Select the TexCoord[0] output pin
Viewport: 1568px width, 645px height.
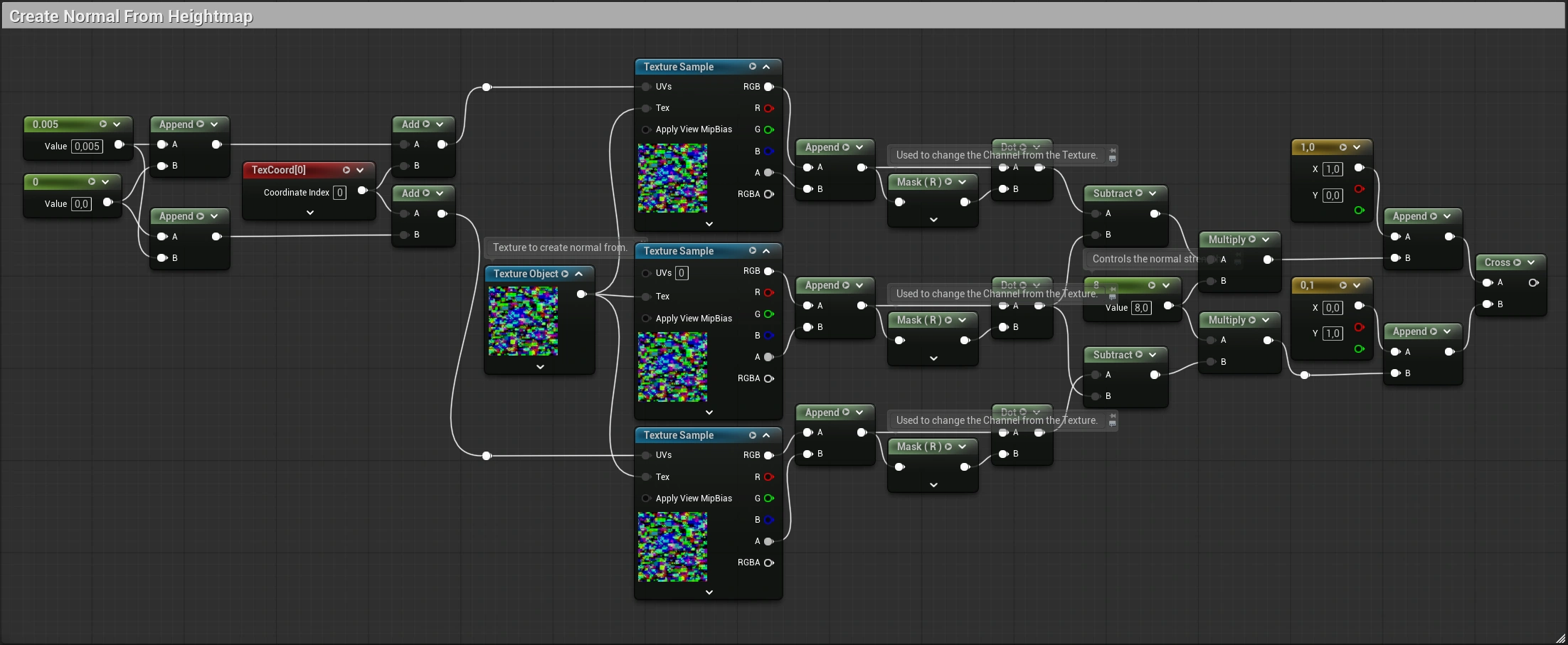point(362,191)
